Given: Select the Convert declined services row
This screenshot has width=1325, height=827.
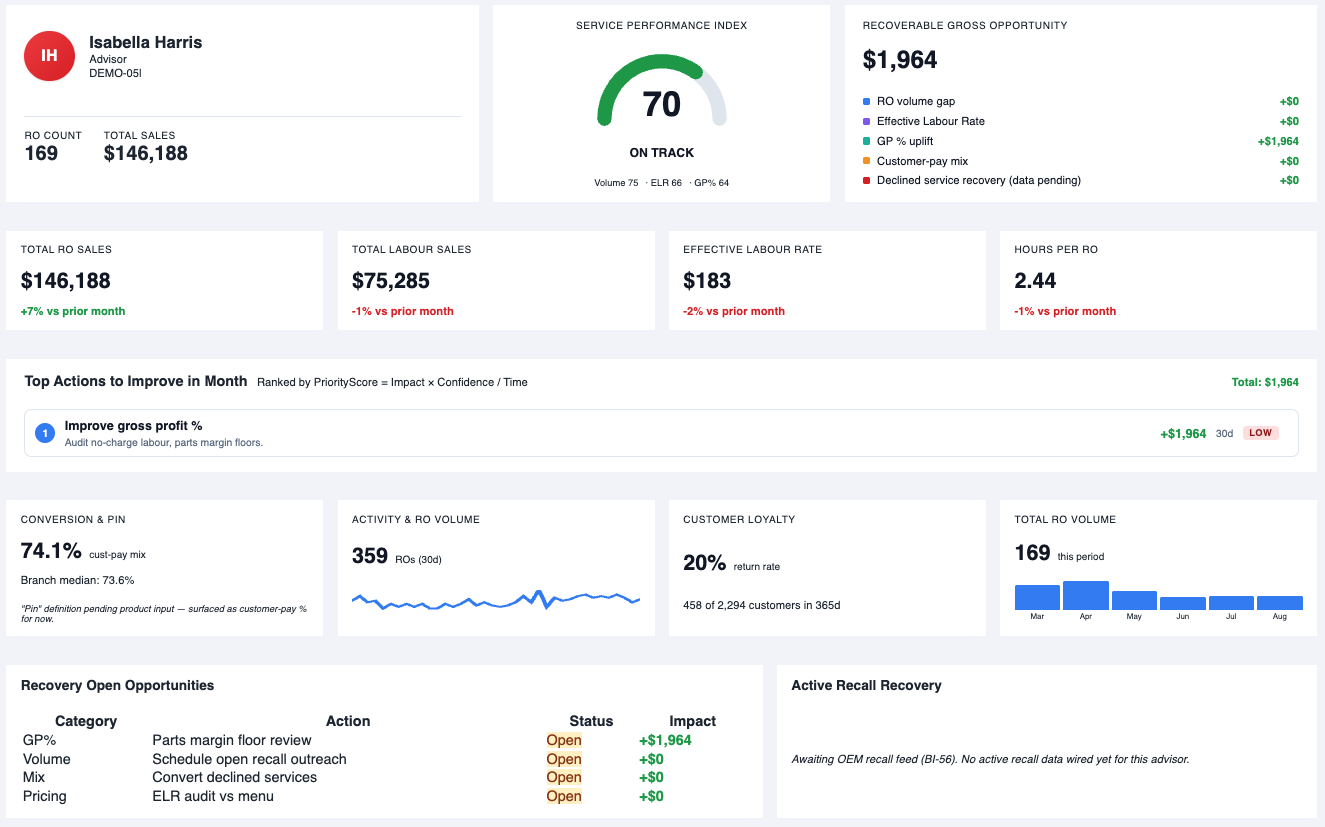Looking at the screenshot, I should 378,777.
